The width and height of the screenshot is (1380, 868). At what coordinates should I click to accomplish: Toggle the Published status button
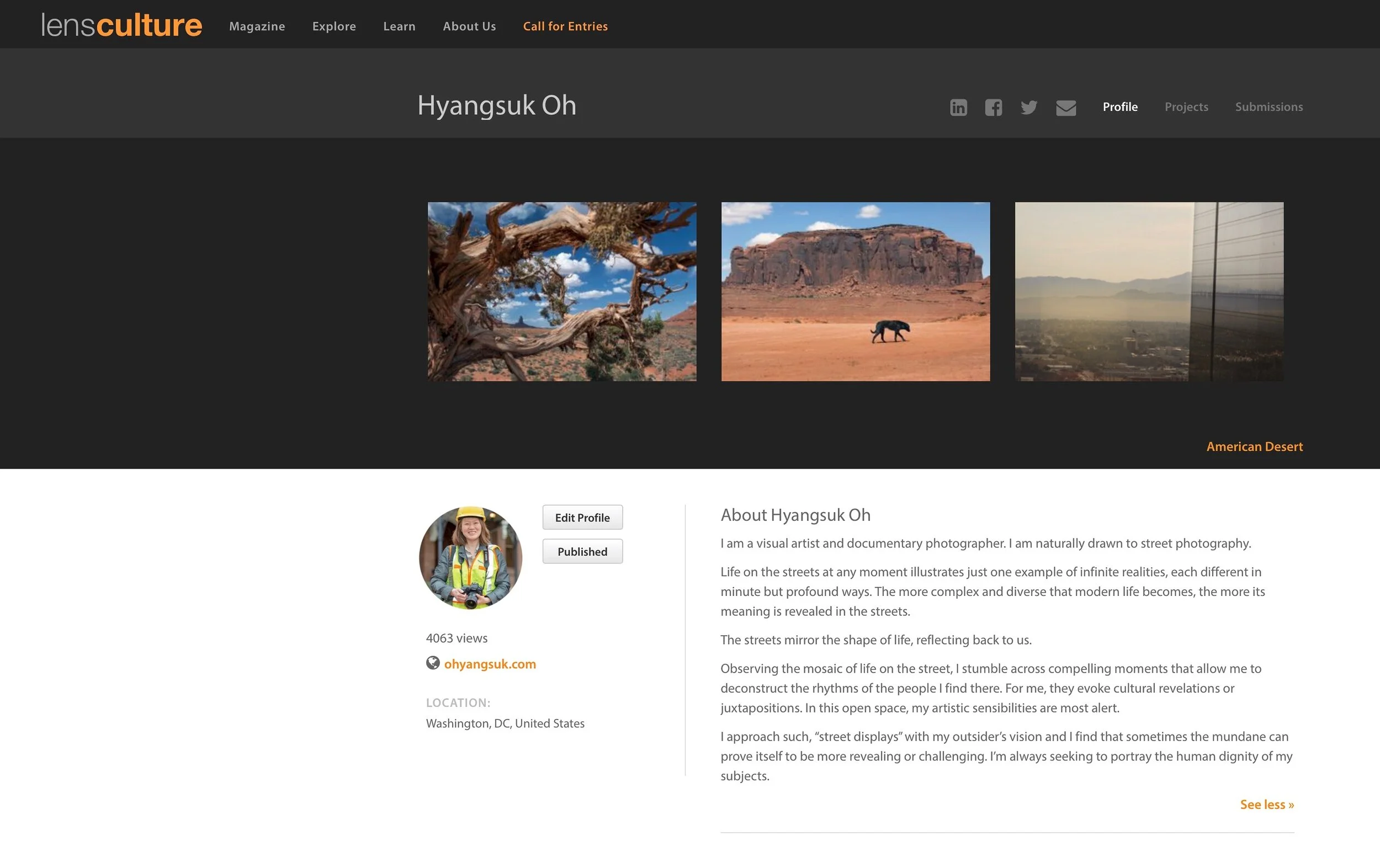[582, 551]
